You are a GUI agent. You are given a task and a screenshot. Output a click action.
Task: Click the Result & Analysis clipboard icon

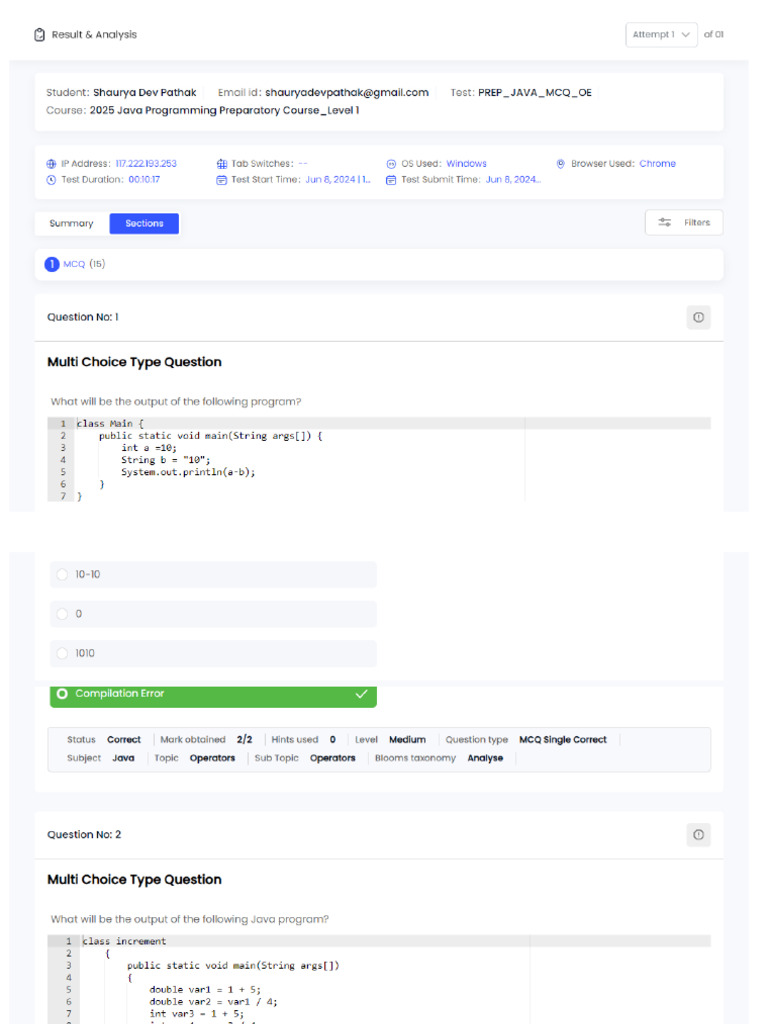pyautogui.click(x=39, y=35)
